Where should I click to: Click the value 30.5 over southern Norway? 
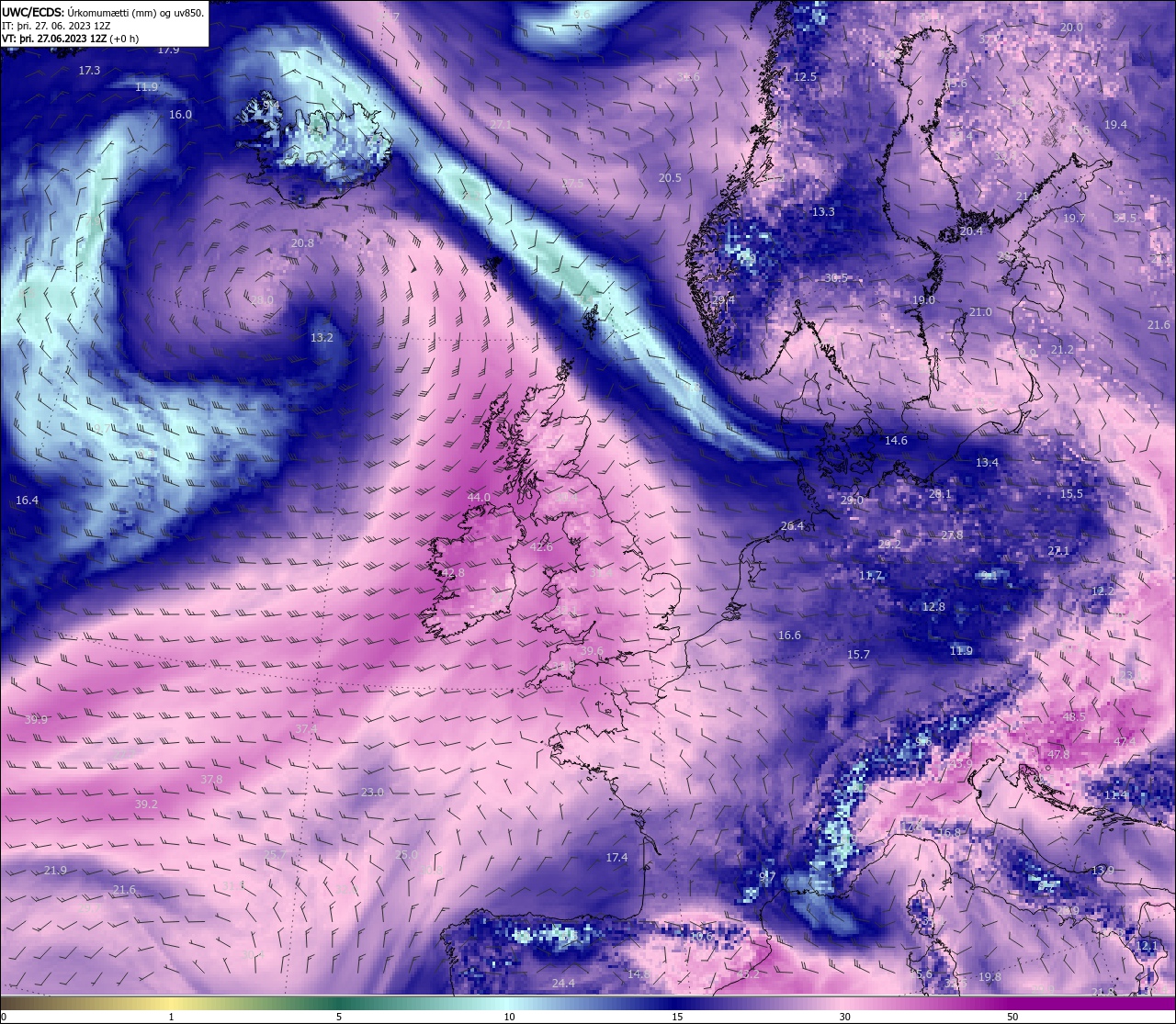[x=837, y=277]
